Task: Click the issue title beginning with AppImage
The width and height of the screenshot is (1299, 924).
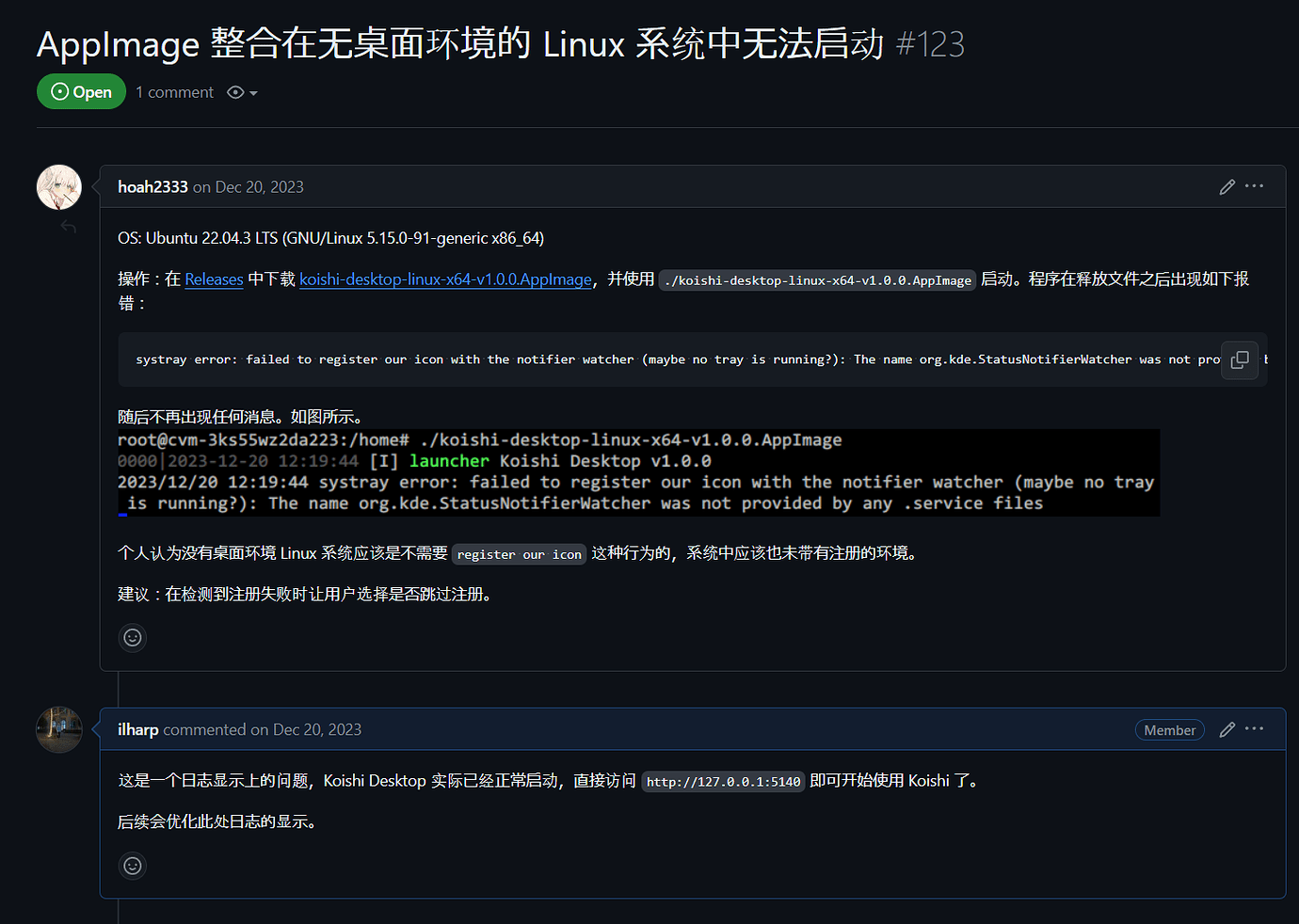Action: coord(460,44)
